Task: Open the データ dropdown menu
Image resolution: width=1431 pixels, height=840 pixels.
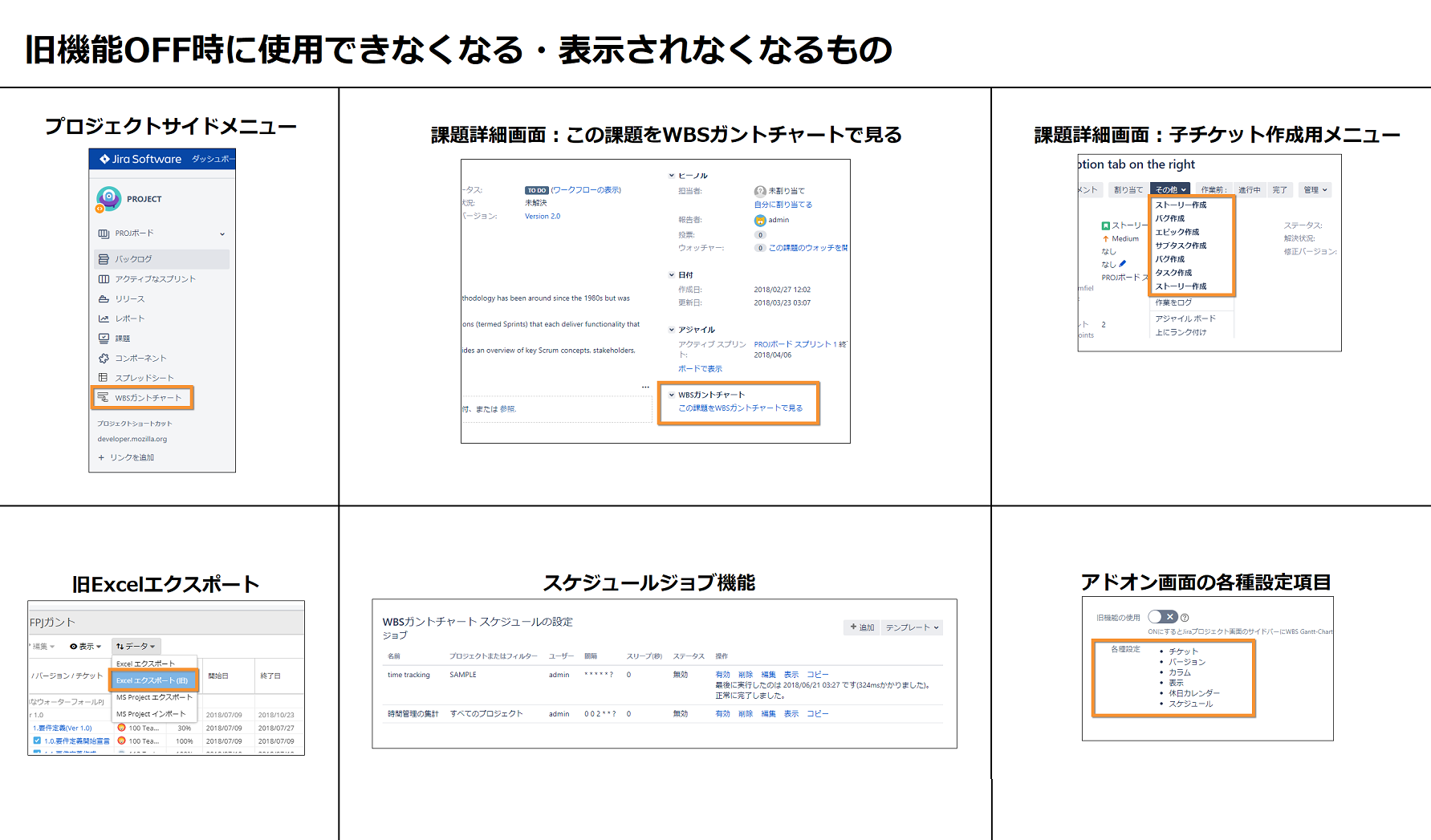Action: click(136, 647)
